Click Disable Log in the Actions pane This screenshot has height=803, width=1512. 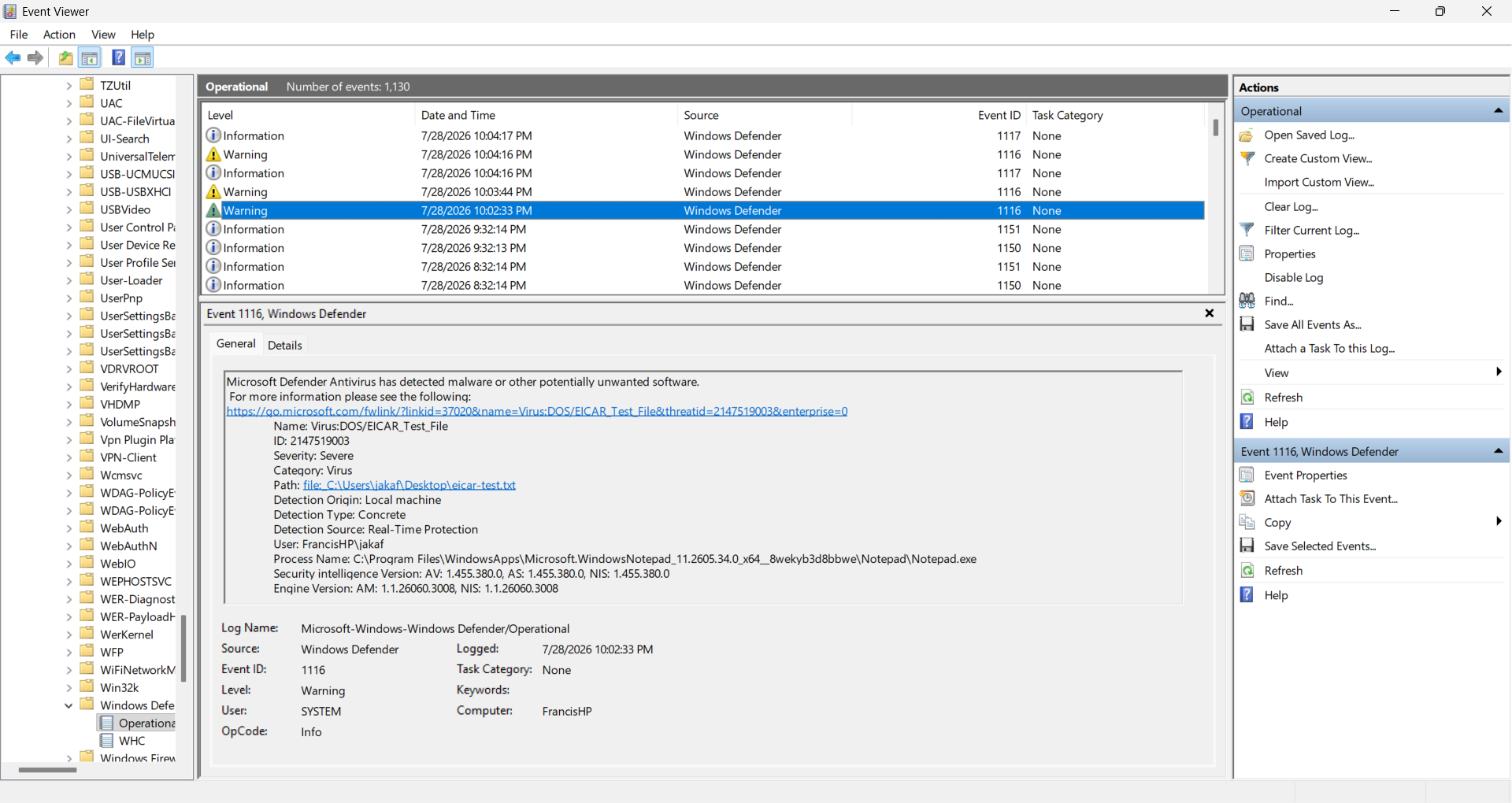pyautogui.click(x=1294, y=277)
